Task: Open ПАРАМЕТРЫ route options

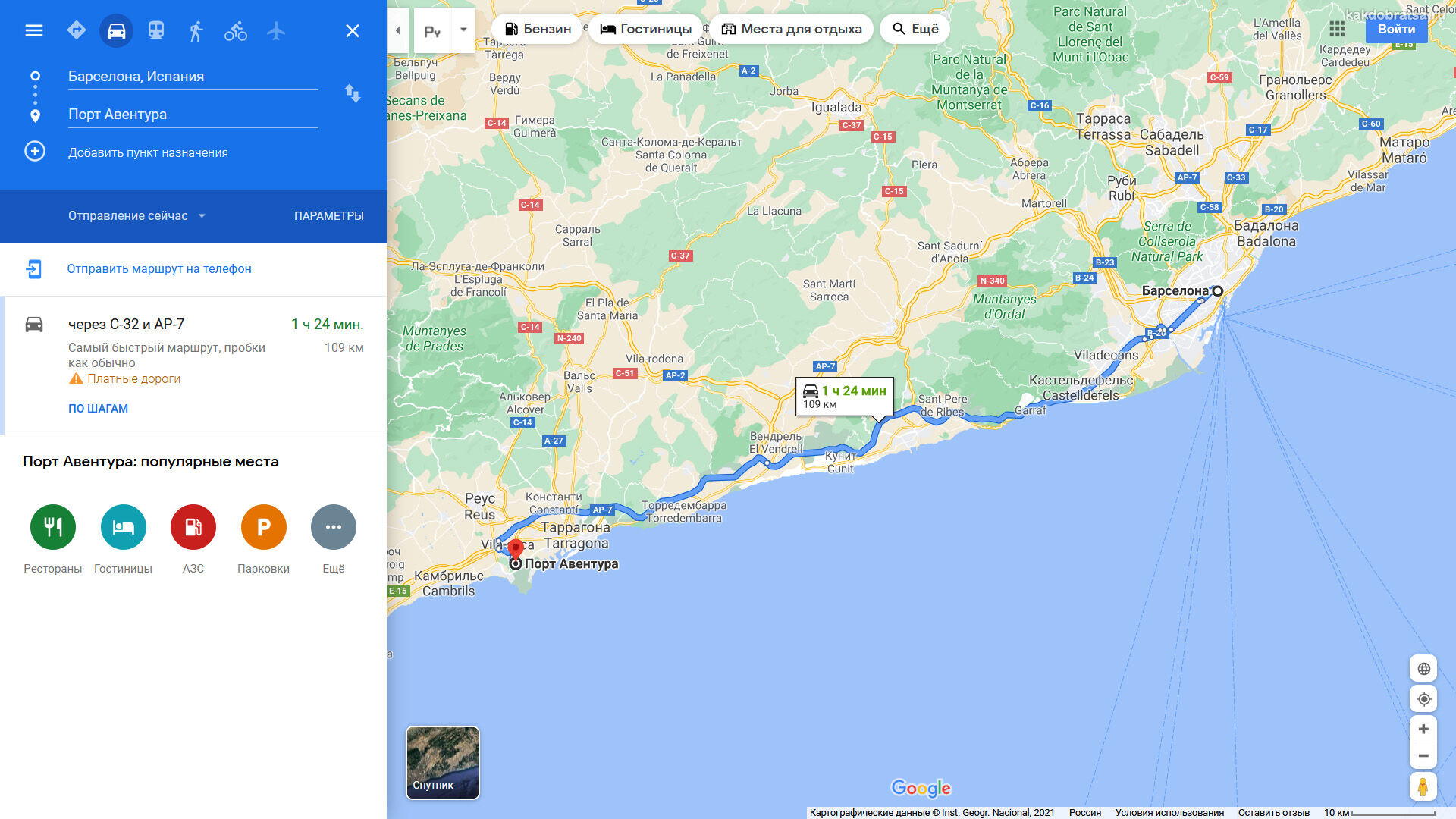Action: coord(329,216)
